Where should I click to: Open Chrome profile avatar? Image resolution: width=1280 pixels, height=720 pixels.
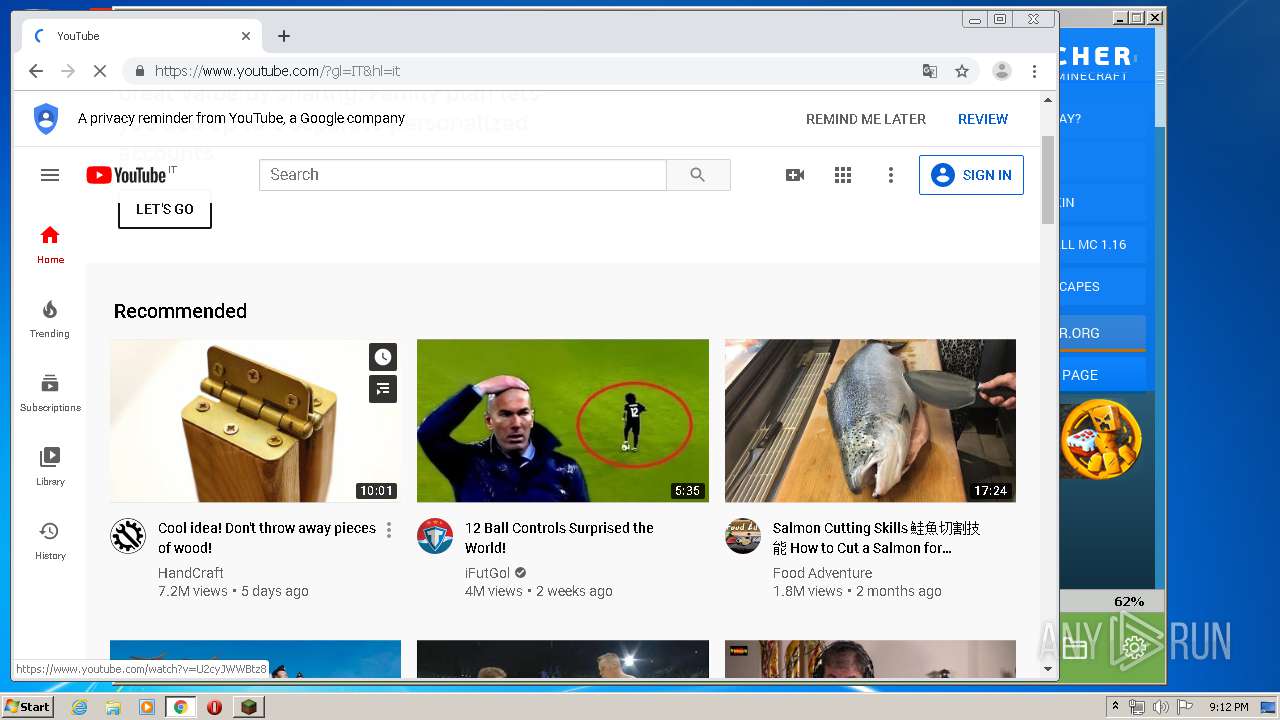pos(1001,71)
